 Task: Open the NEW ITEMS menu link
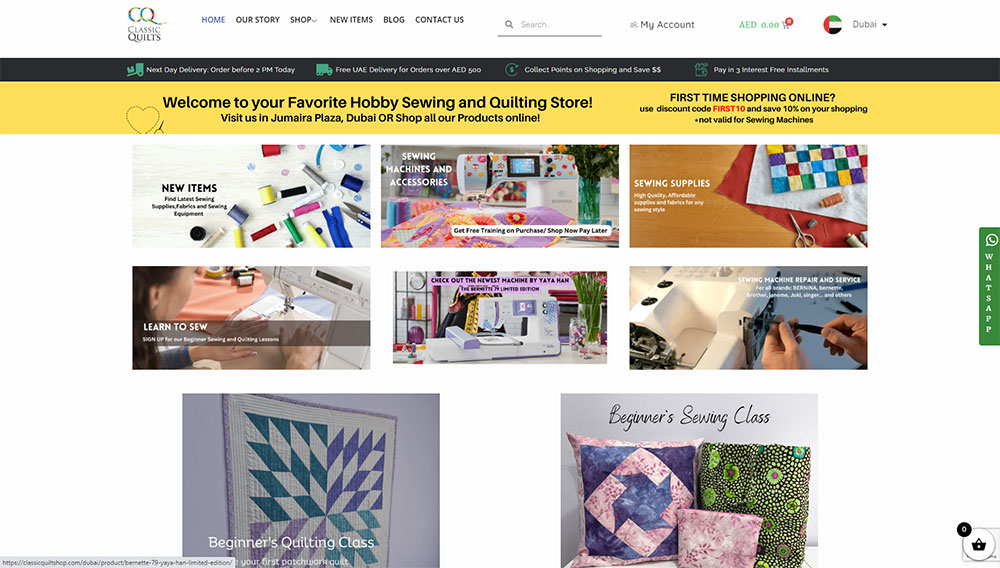351,20
